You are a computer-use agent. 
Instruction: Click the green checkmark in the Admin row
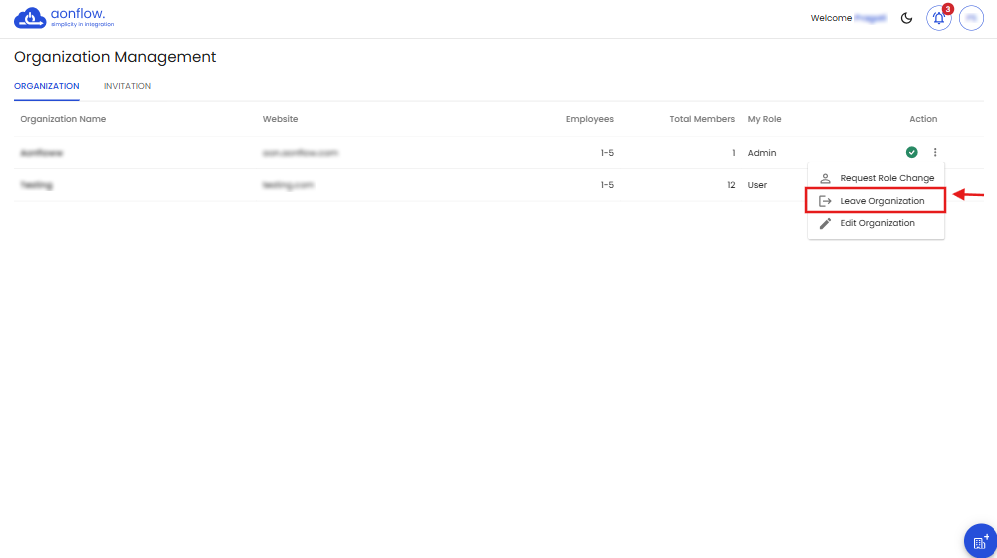click(911, 152)
